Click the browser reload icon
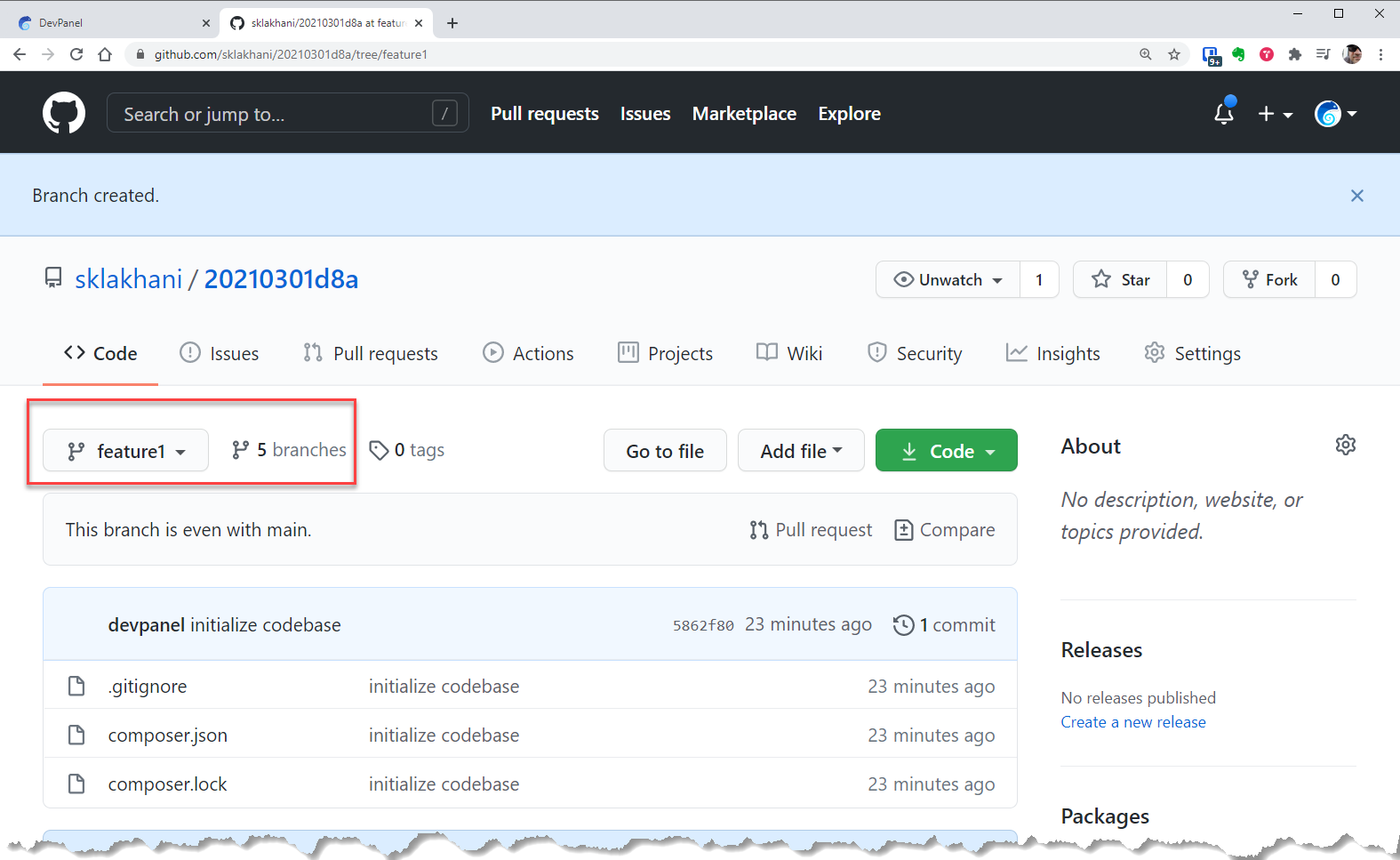 [x=76, y=54]
